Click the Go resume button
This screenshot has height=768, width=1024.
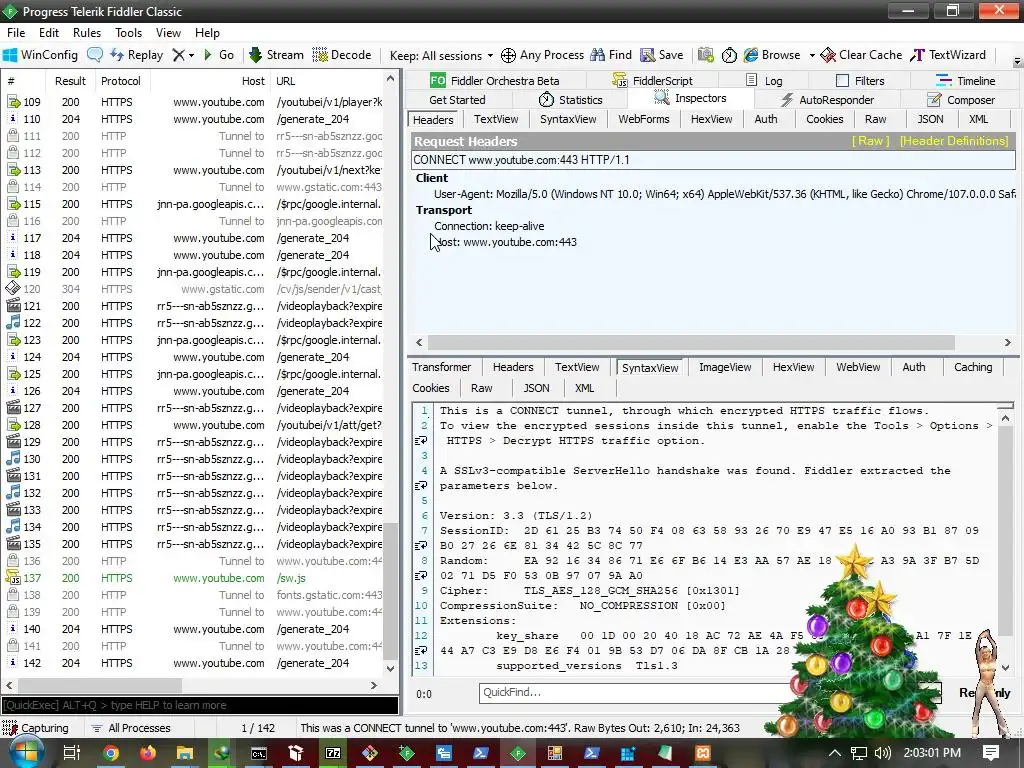(x=219, y=55)
